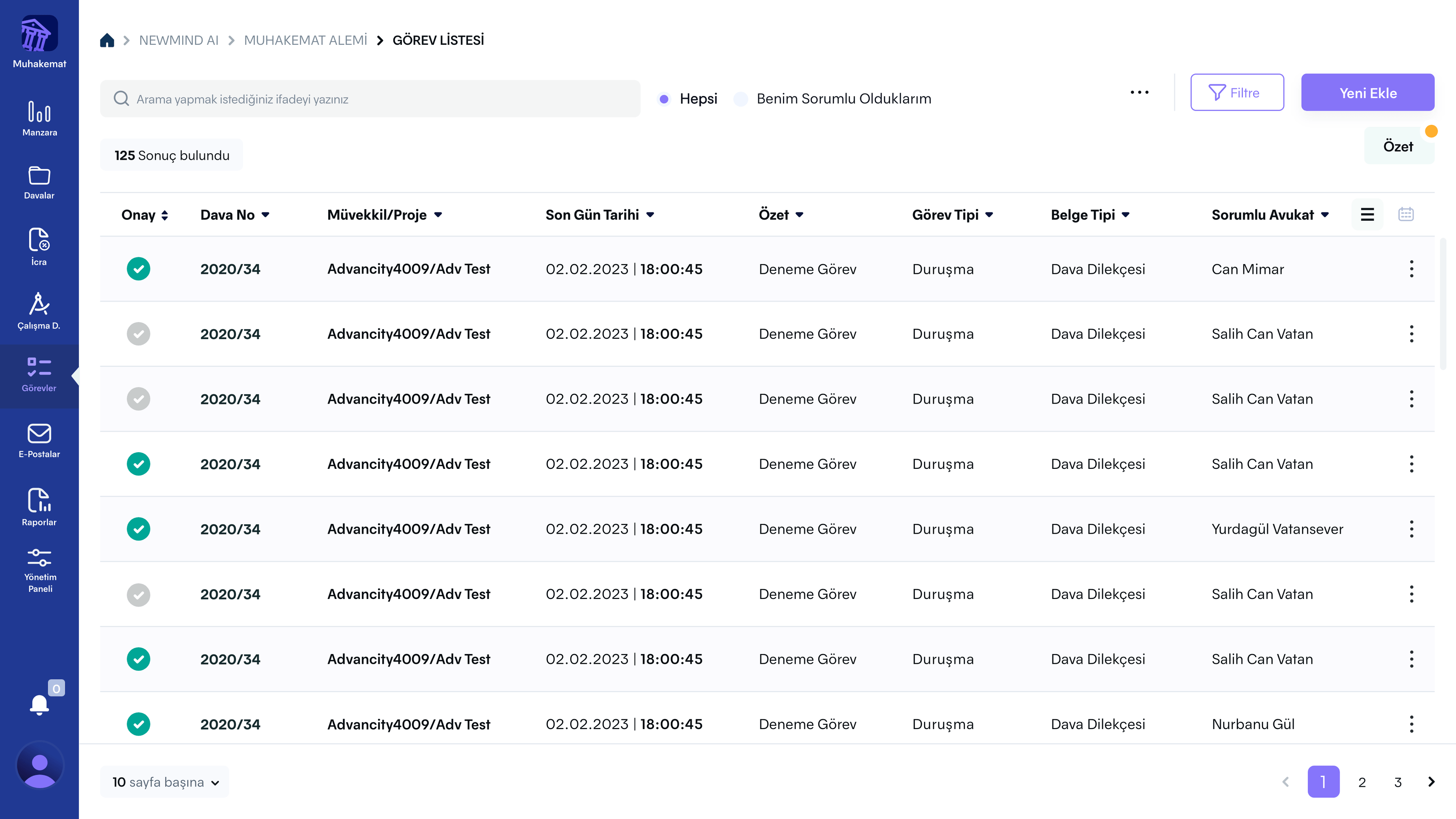This screenshot has height=819, width=1456.
Task: Expand the Sorumlu Avukat column filter
Action: pyautogui.click(x=1325, y=215)
